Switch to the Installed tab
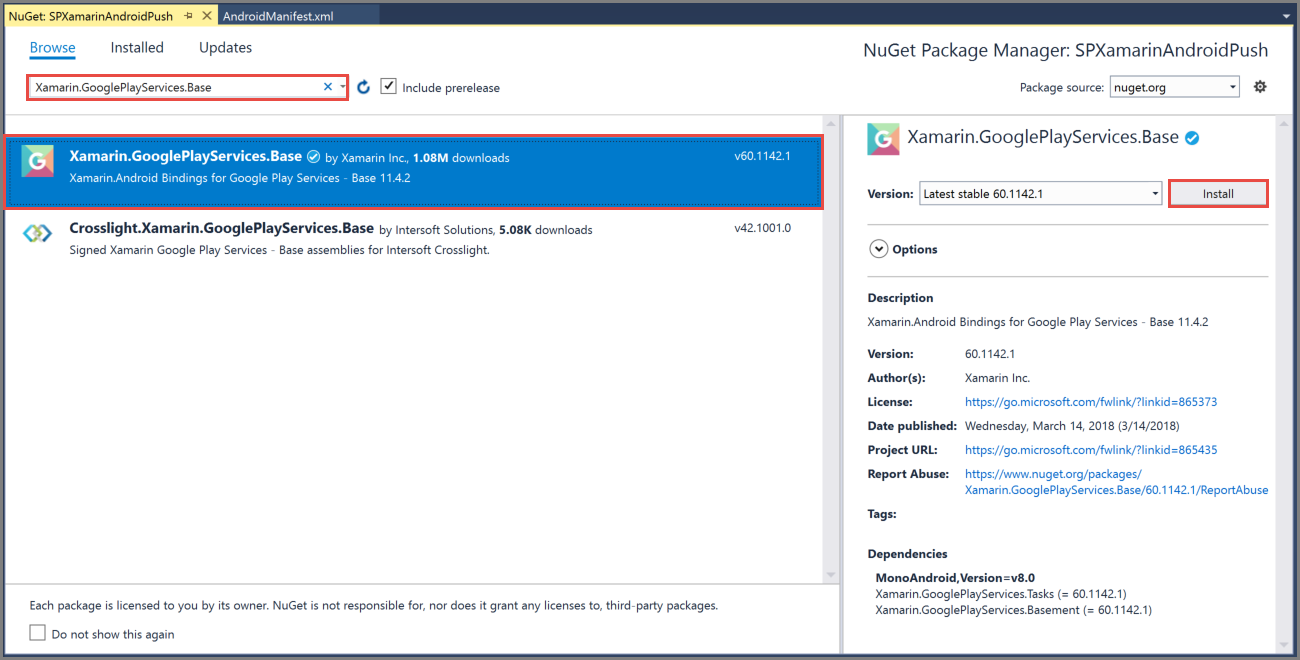1300x660 pixels. (137, 47)
